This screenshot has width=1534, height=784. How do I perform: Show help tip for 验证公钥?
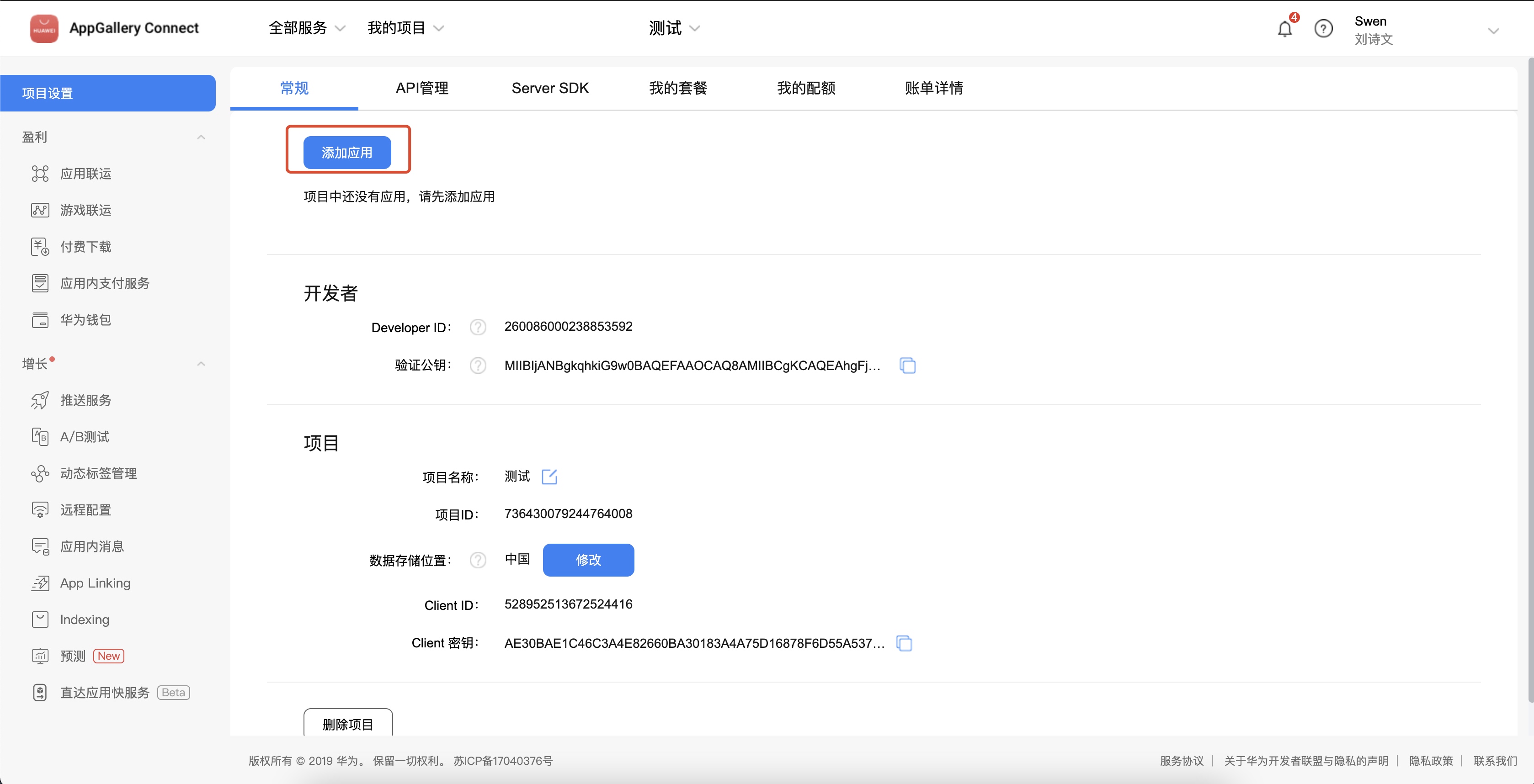coord(478,365)
